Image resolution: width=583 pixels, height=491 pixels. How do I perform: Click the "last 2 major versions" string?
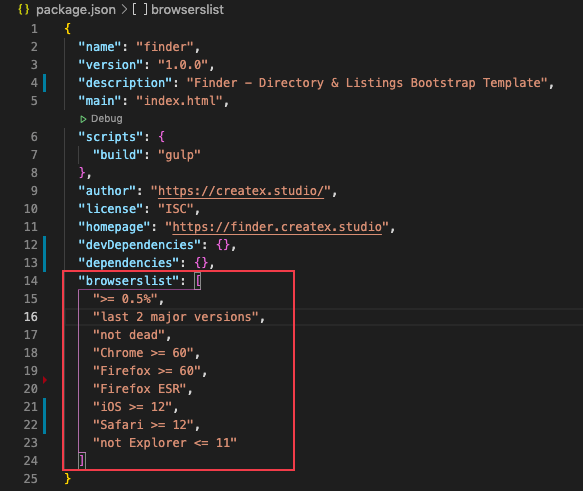[175, 317]
